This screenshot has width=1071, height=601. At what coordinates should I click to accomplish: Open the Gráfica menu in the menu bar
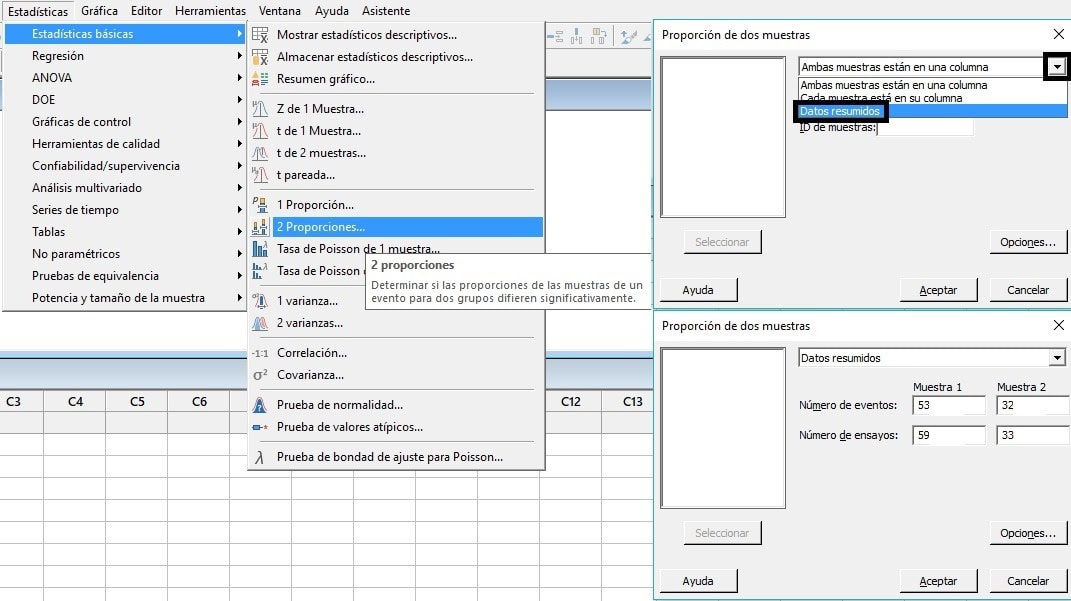[x=99, y=11]
